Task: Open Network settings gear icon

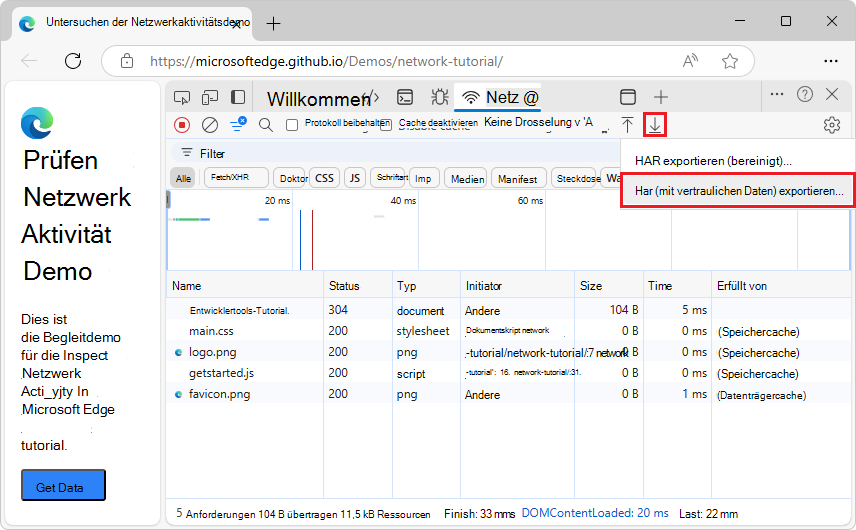Action: point(831,125)
